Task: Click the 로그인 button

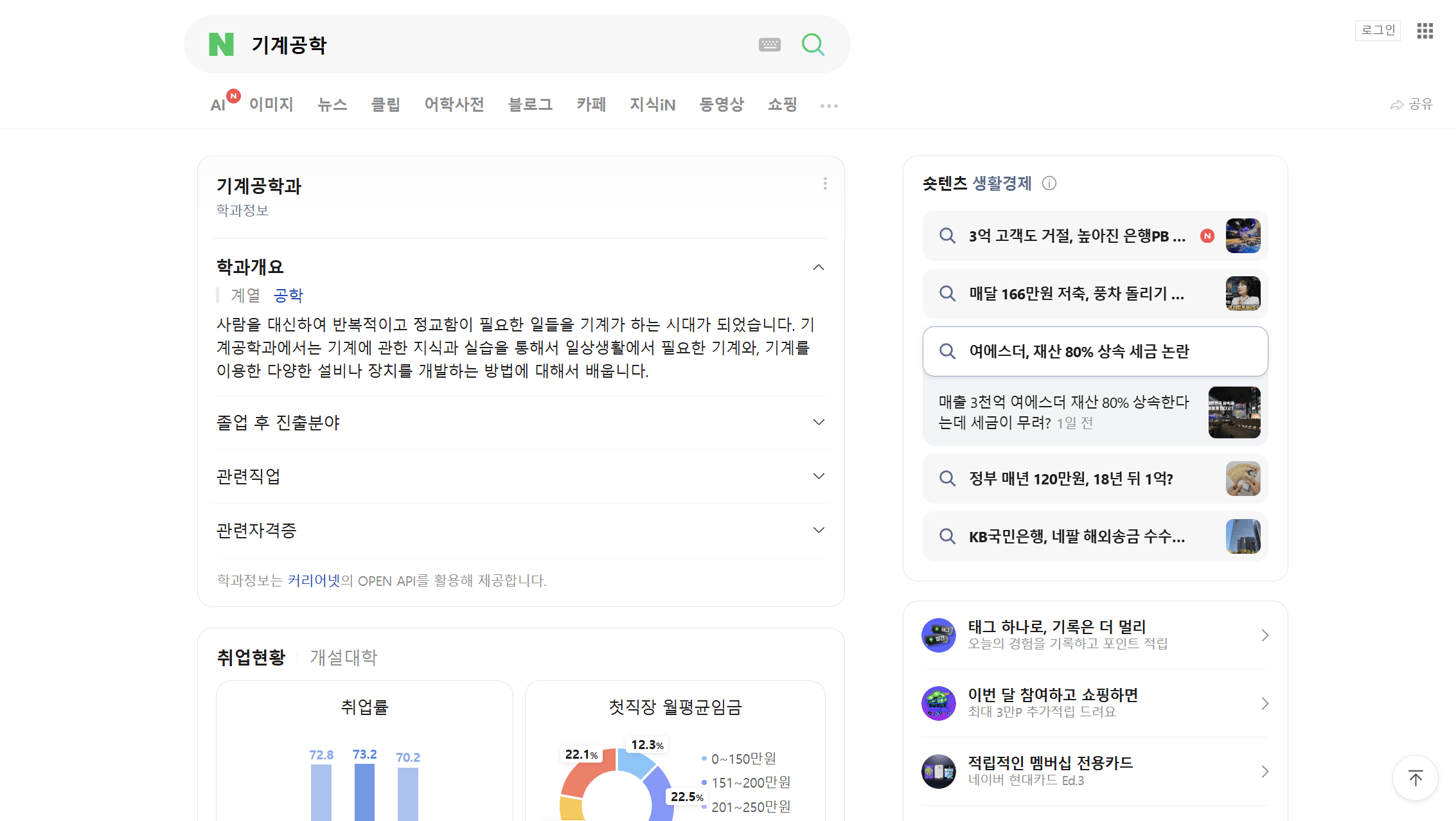Action: (x=1378, y=30)
